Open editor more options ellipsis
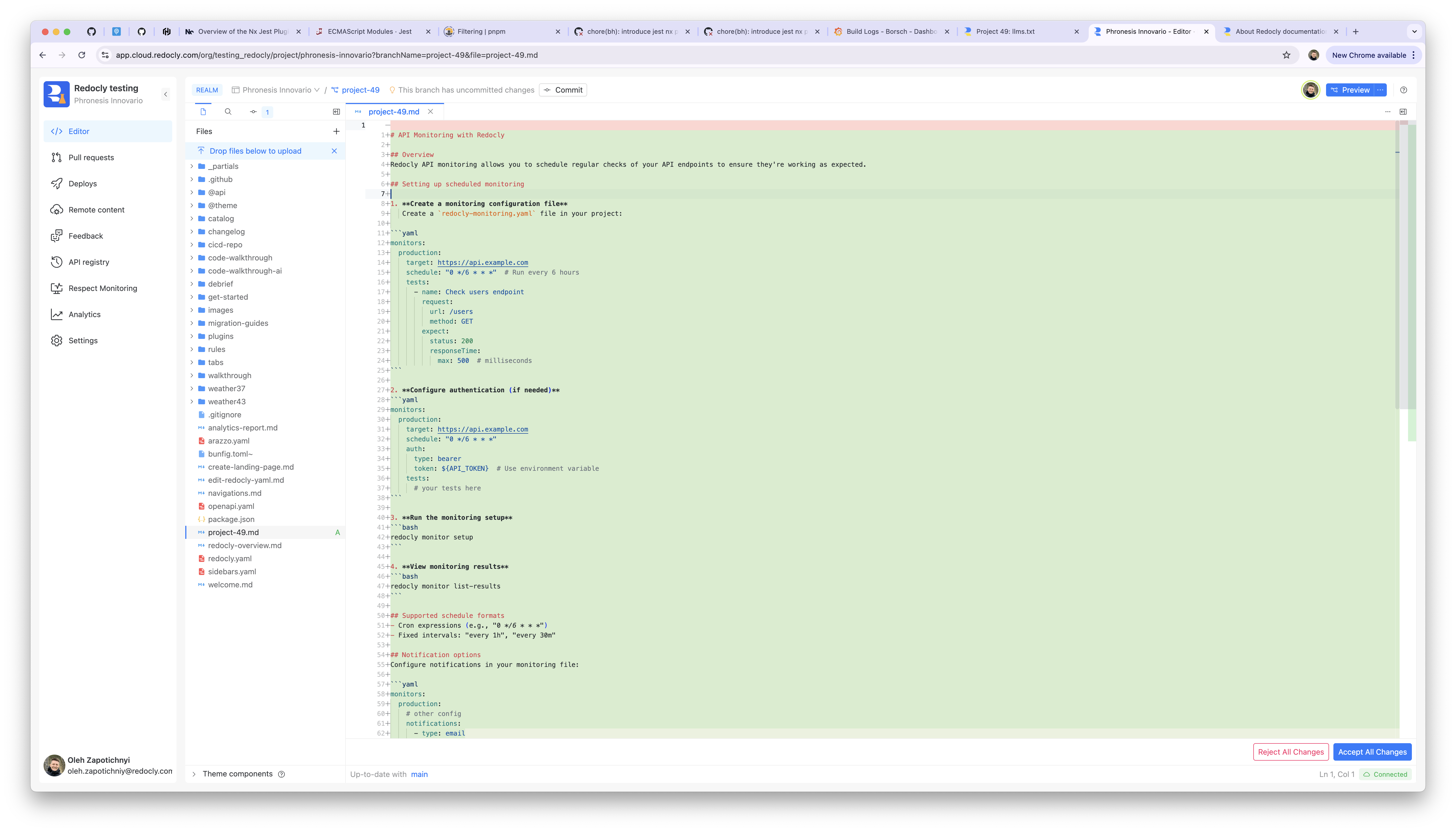The image size is (1456, 832). tap(1387, 112)
